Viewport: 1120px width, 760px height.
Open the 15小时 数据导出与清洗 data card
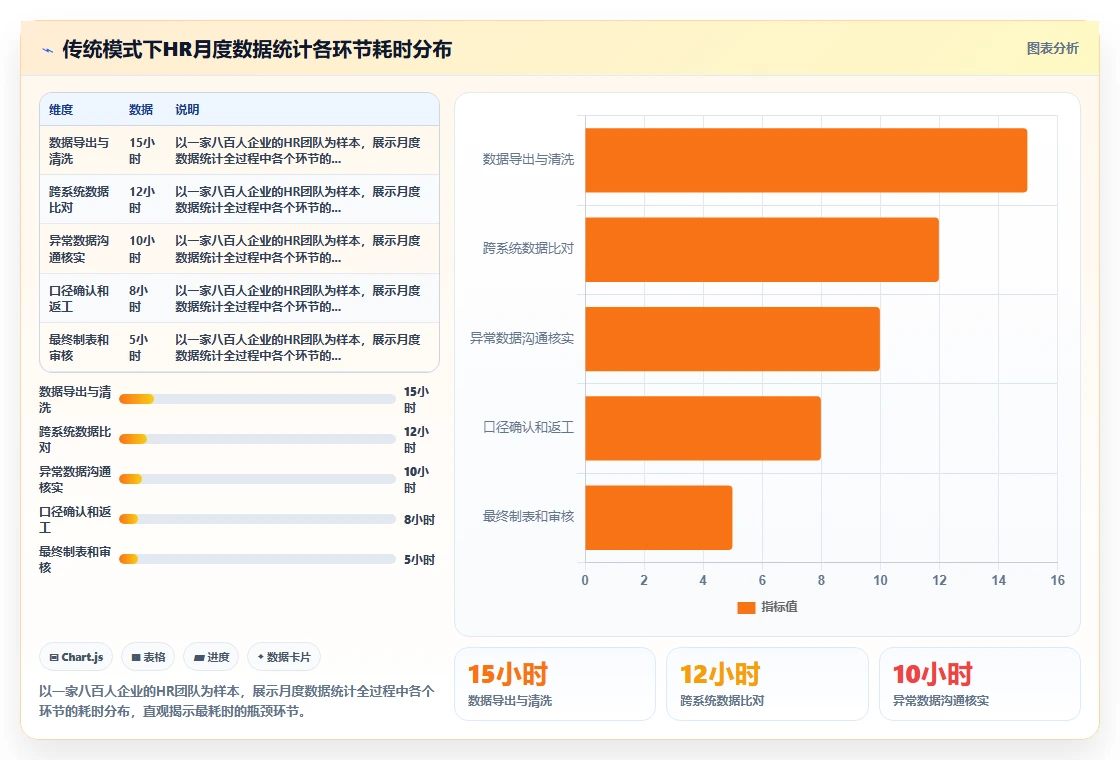[x=555, y=684]
